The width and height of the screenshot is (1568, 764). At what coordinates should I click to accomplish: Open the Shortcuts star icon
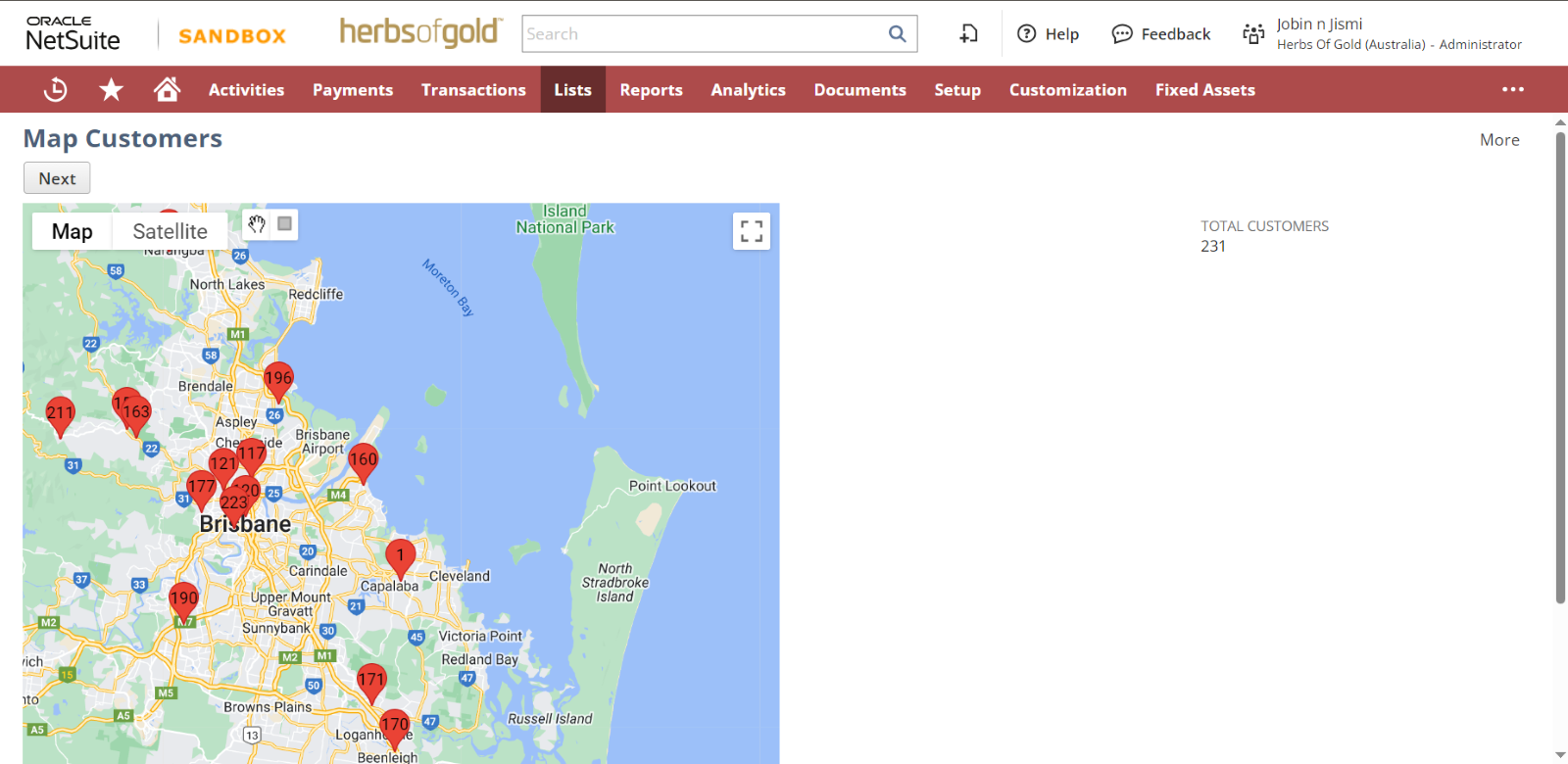point(111,89)
